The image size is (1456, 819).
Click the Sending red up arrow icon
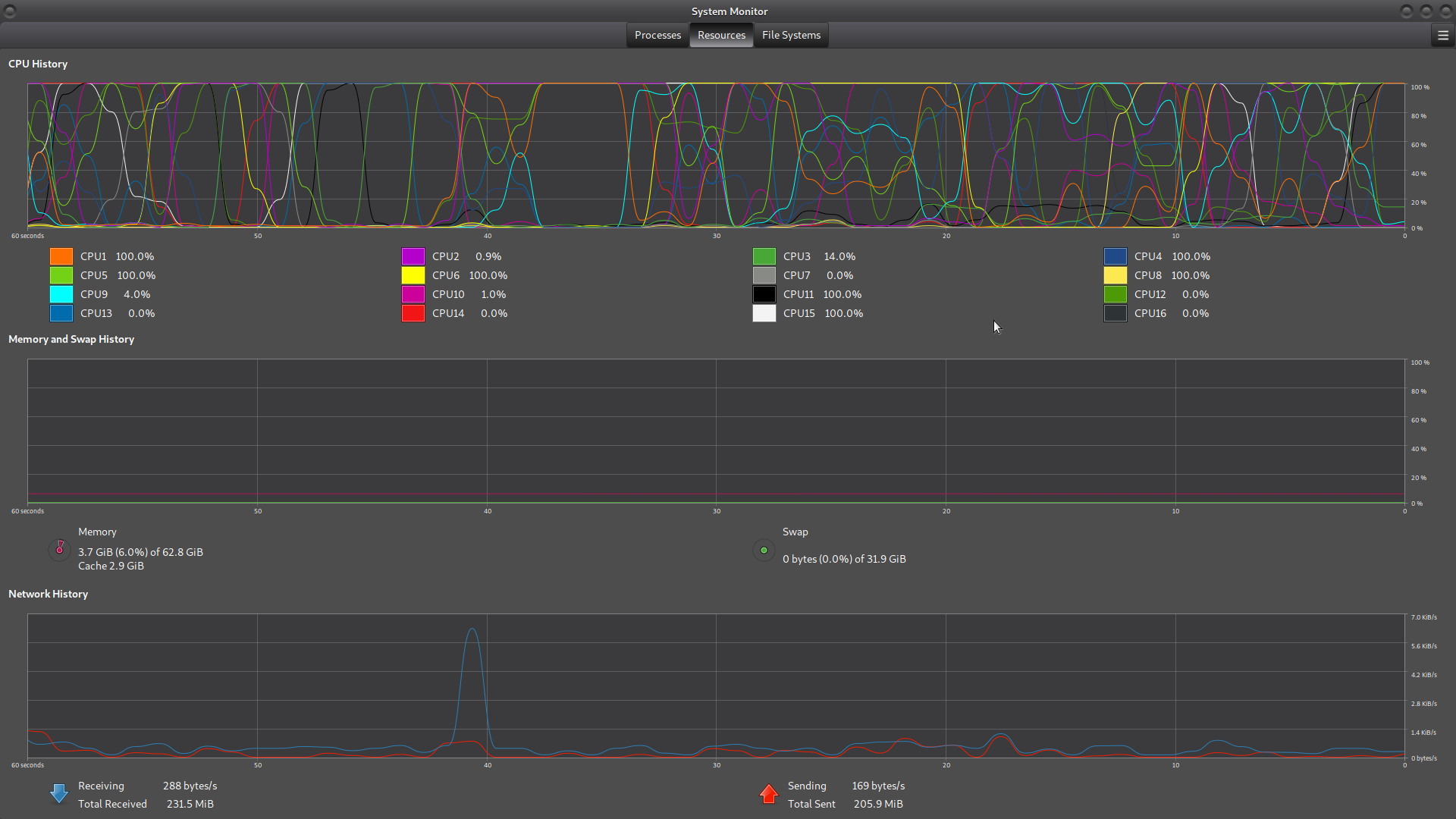tap(768, 794)
